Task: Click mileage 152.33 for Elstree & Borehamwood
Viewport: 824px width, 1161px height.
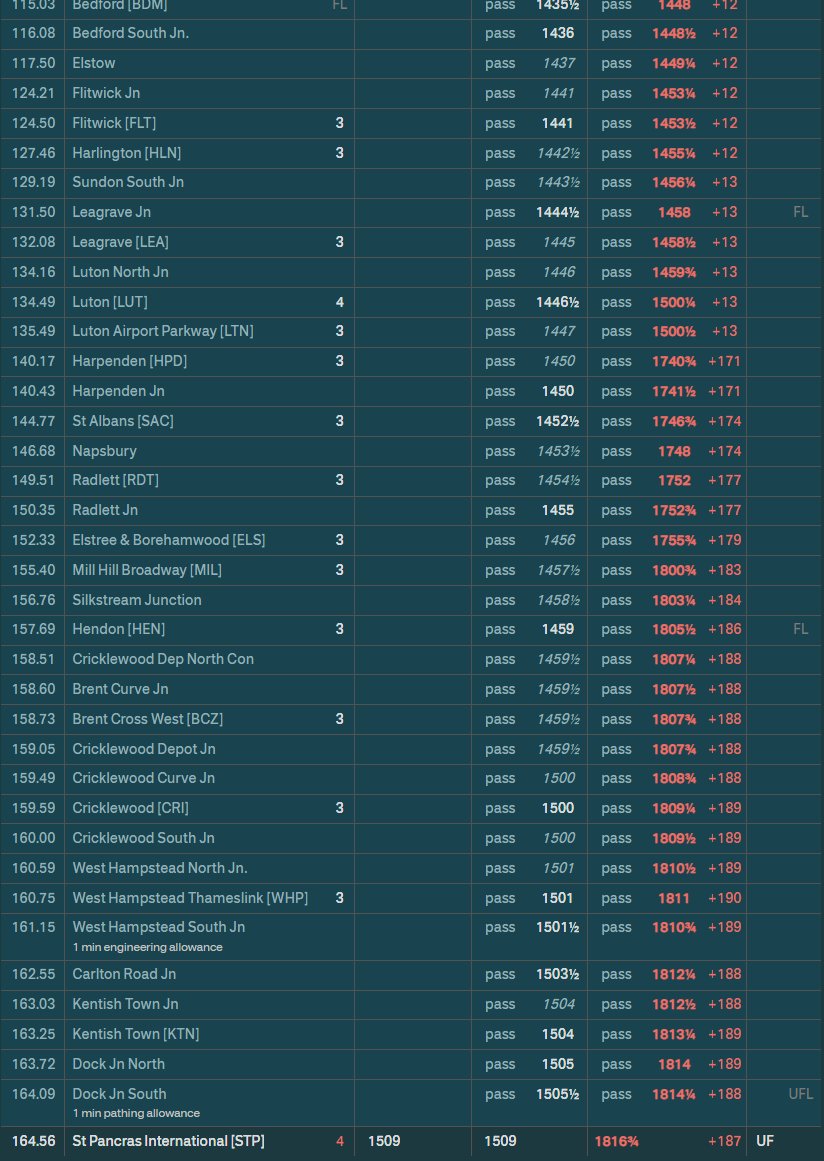Action: (33, 540)
